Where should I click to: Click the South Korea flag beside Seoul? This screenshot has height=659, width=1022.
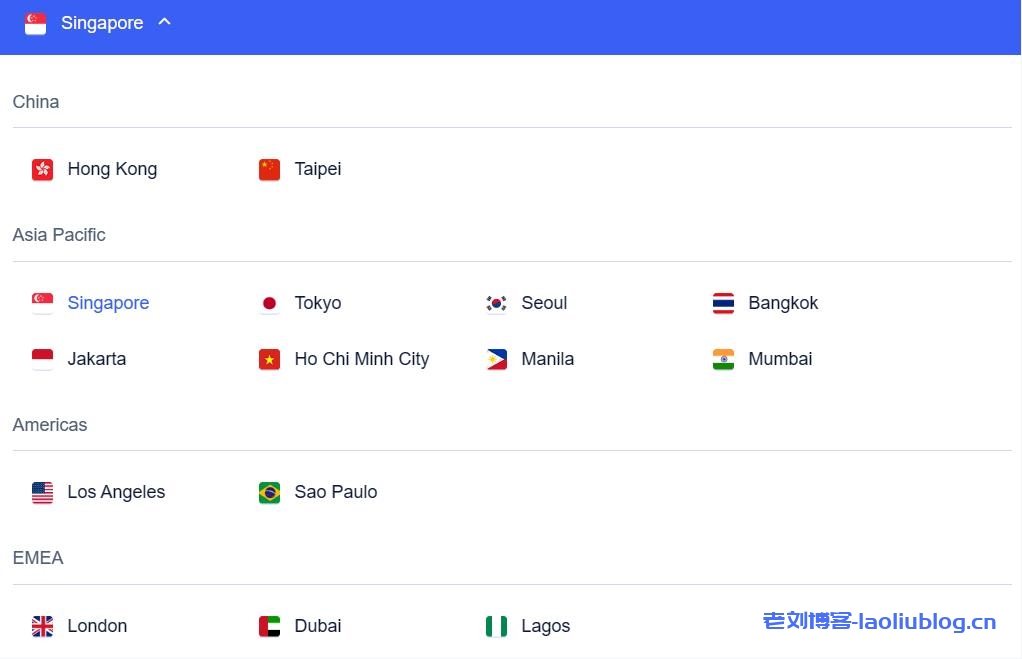[x=496, y=303]
